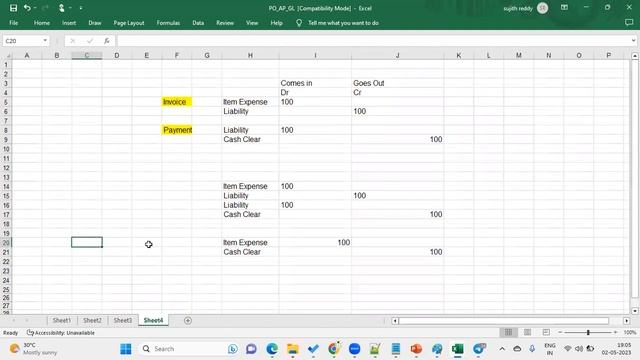Add a new sheet with plus icon

coord(188,321)
